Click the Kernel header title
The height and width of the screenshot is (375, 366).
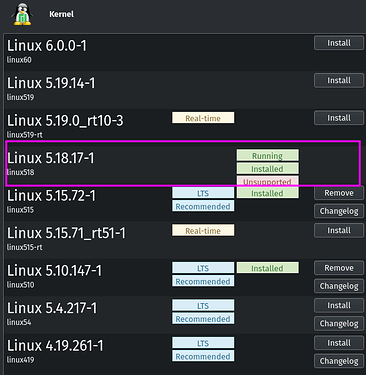61,14
